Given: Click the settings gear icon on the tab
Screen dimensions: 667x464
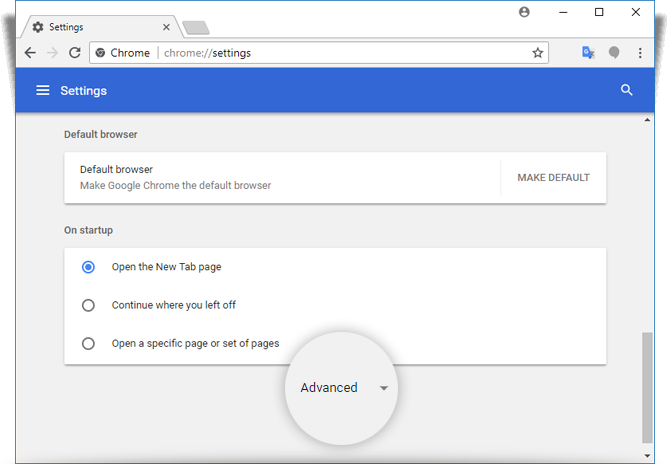Looking at the screenshot, I should tap(38, 27).
